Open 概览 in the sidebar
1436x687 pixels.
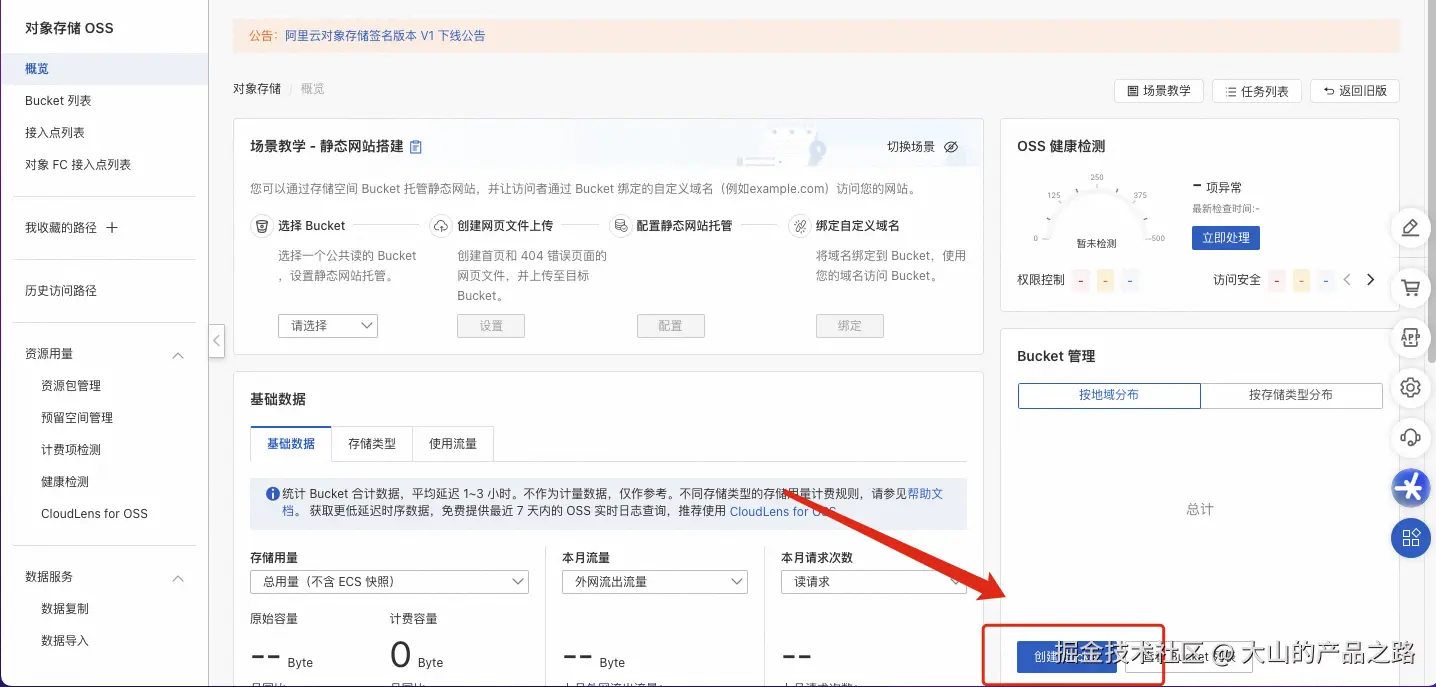pyautogui.click(x=104, y=69)
